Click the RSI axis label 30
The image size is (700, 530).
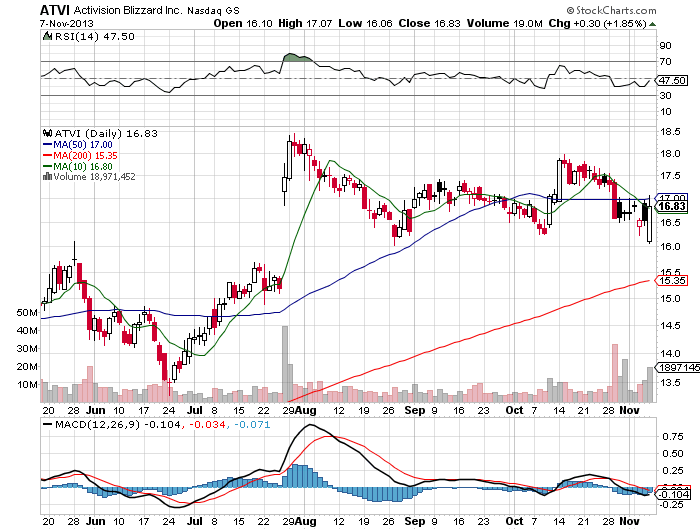tap(665, 96)
